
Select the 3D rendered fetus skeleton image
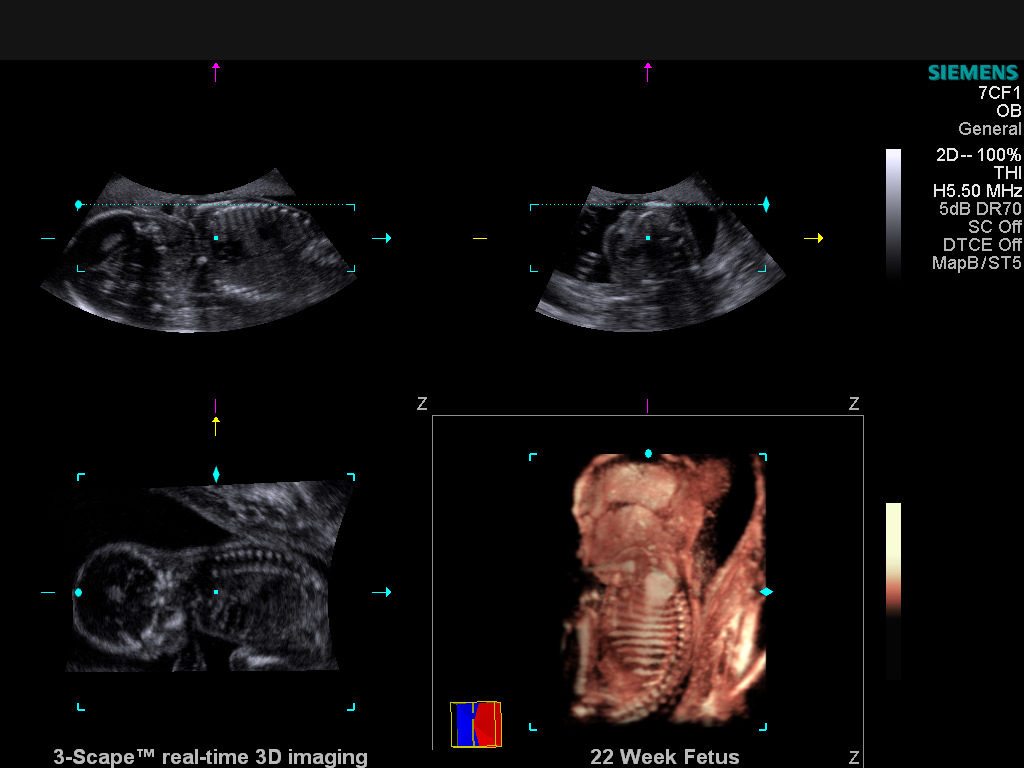coord(664,588)
